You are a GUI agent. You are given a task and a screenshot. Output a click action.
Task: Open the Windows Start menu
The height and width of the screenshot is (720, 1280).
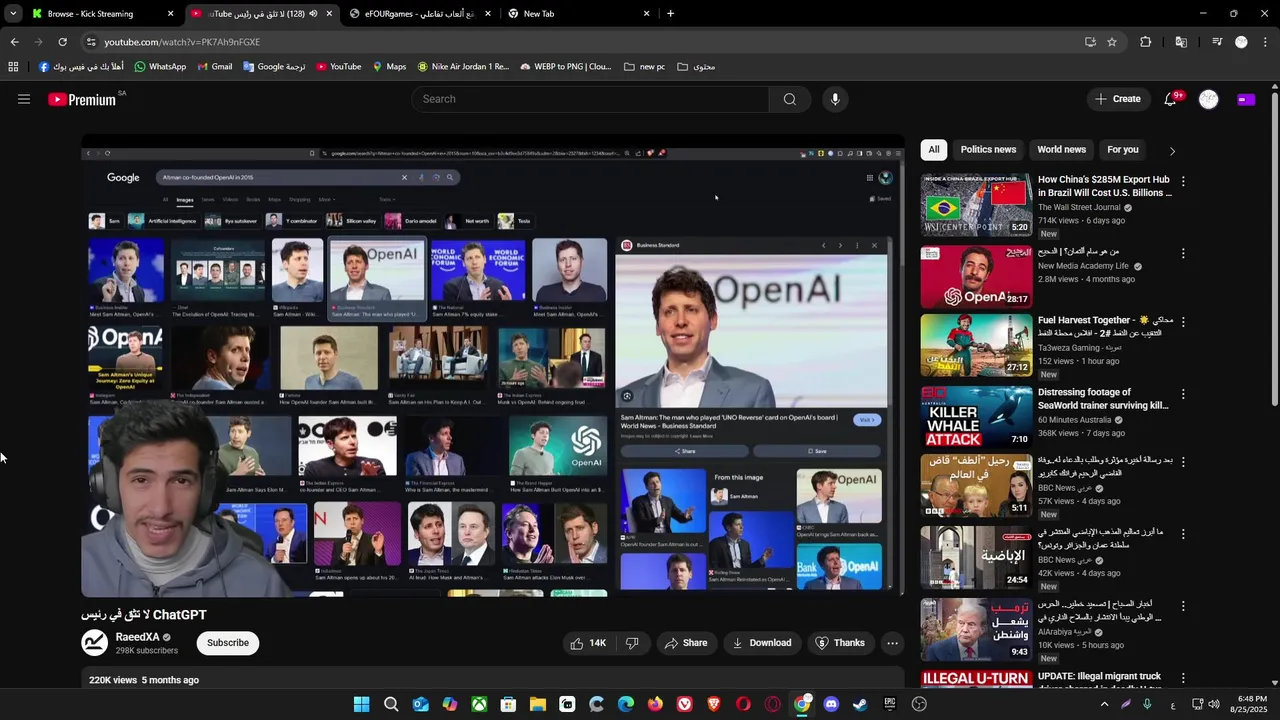click(361, 704)
